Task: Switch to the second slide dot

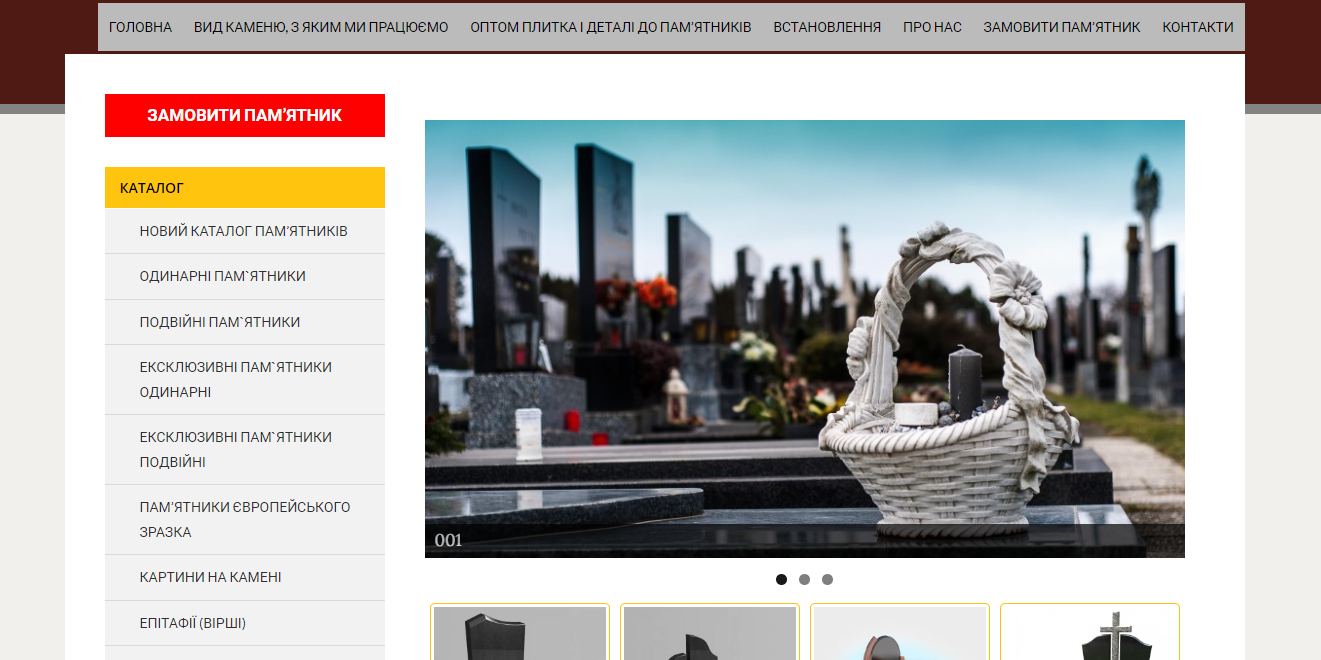Action: click(x=804, y=580)
